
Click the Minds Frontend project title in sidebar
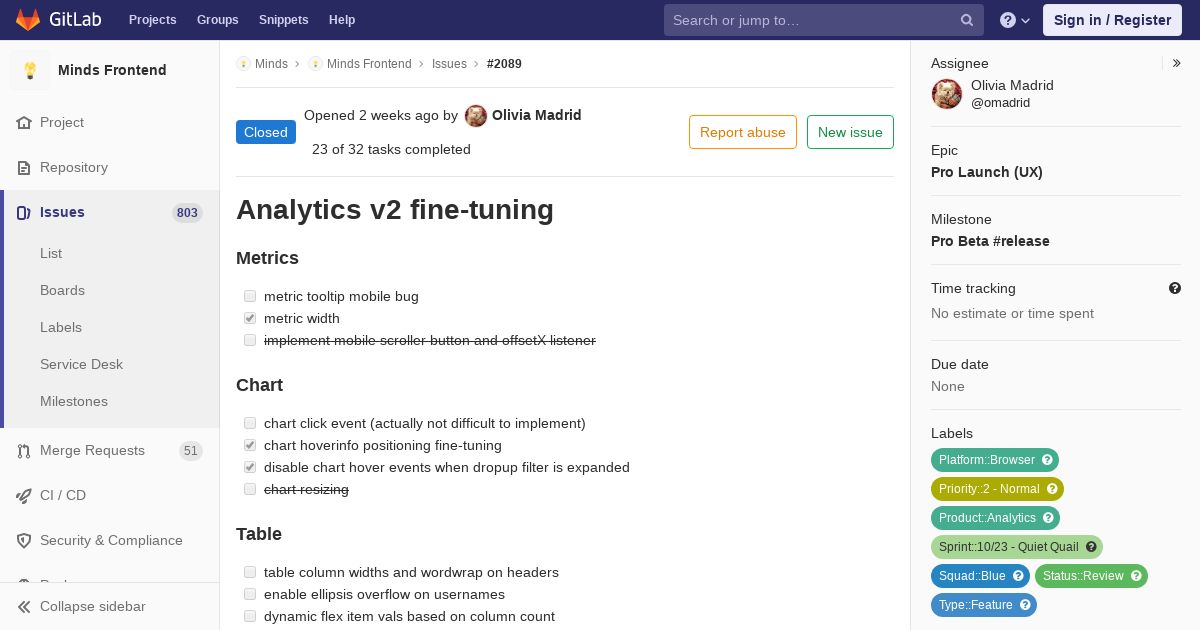pos(112,70)
